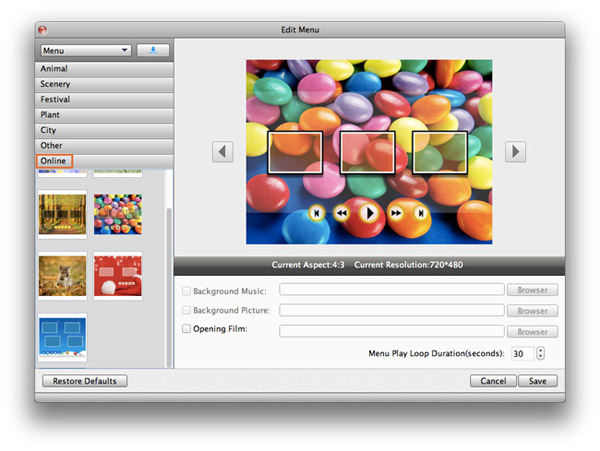Click the rewind button in preview

point(342,213)
